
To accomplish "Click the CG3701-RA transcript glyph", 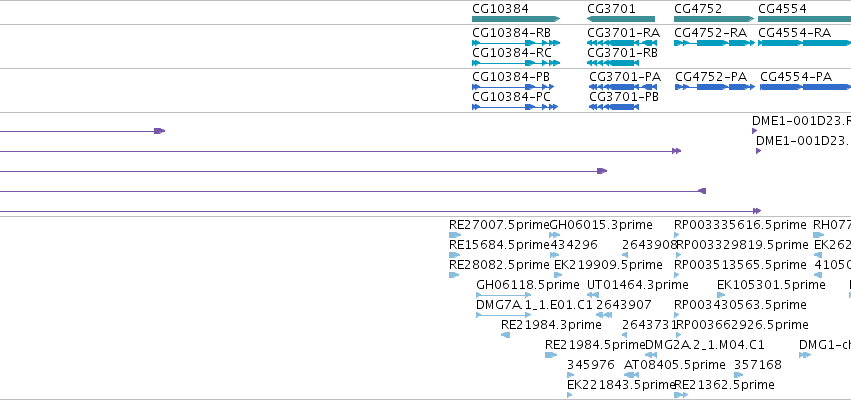I will click(622, 42).
